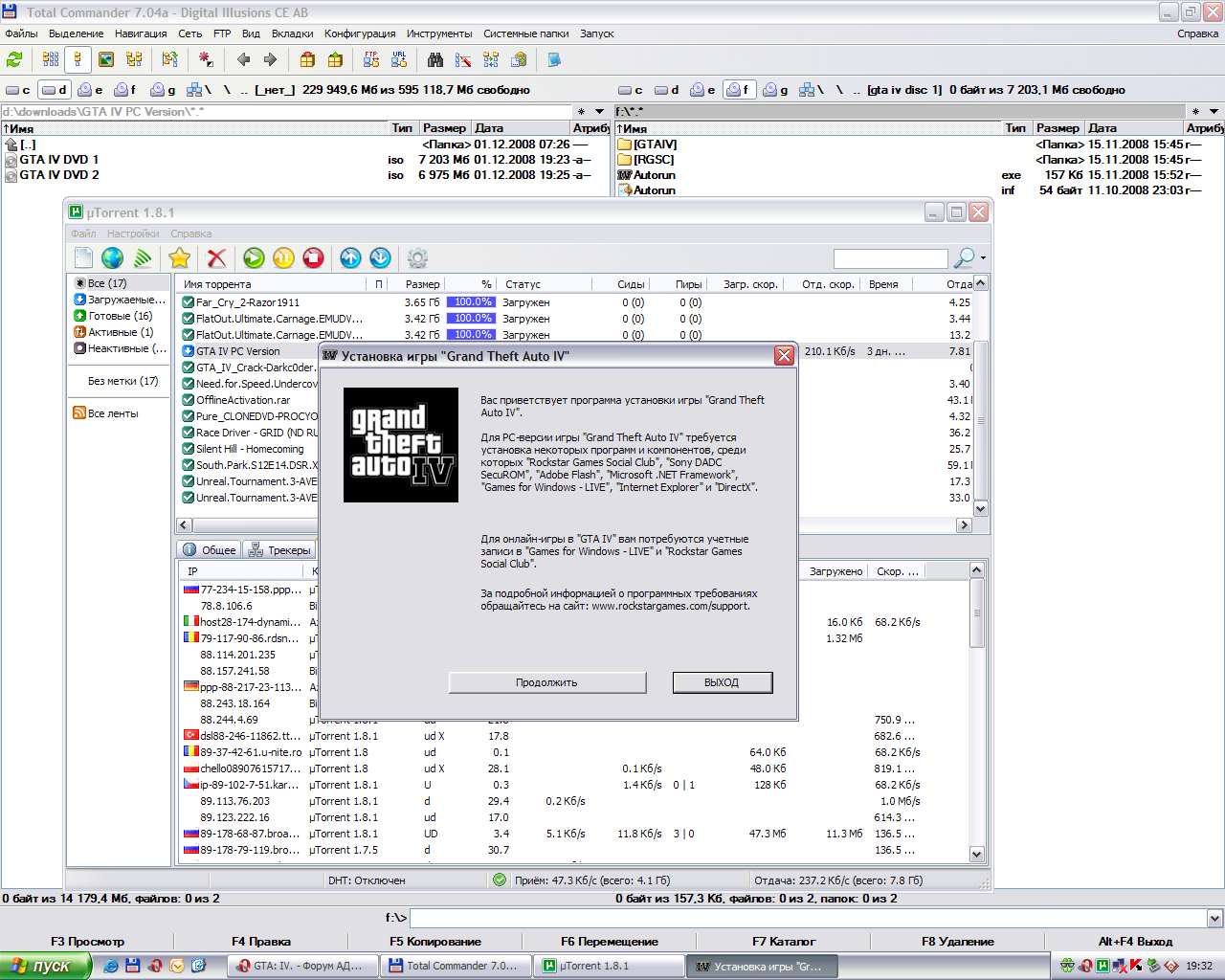
Task: Open right panel directory history arrow
Action: click(x=1214, y=112)
